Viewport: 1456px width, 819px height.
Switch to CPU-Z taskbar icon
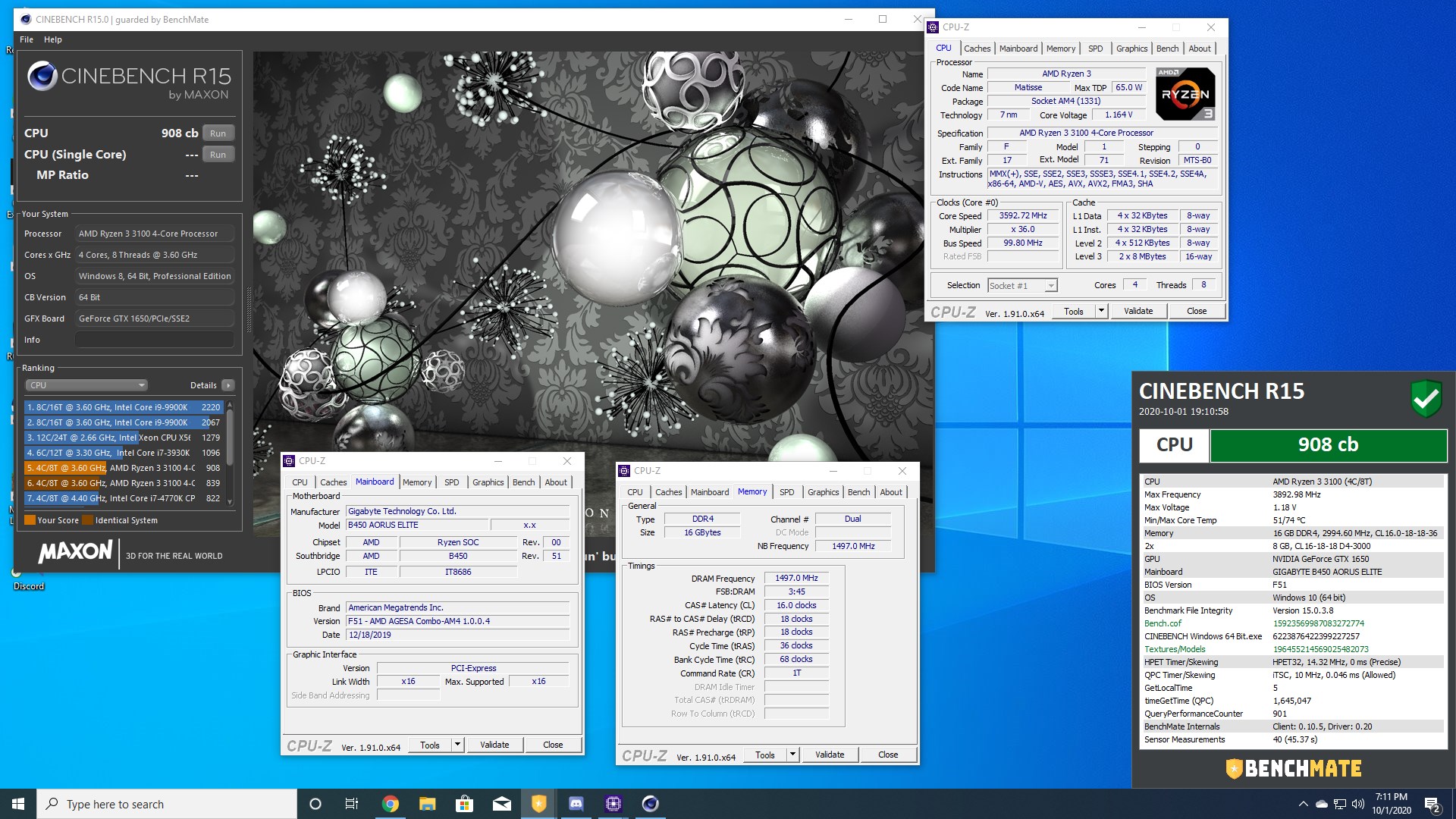pos(613,804)
